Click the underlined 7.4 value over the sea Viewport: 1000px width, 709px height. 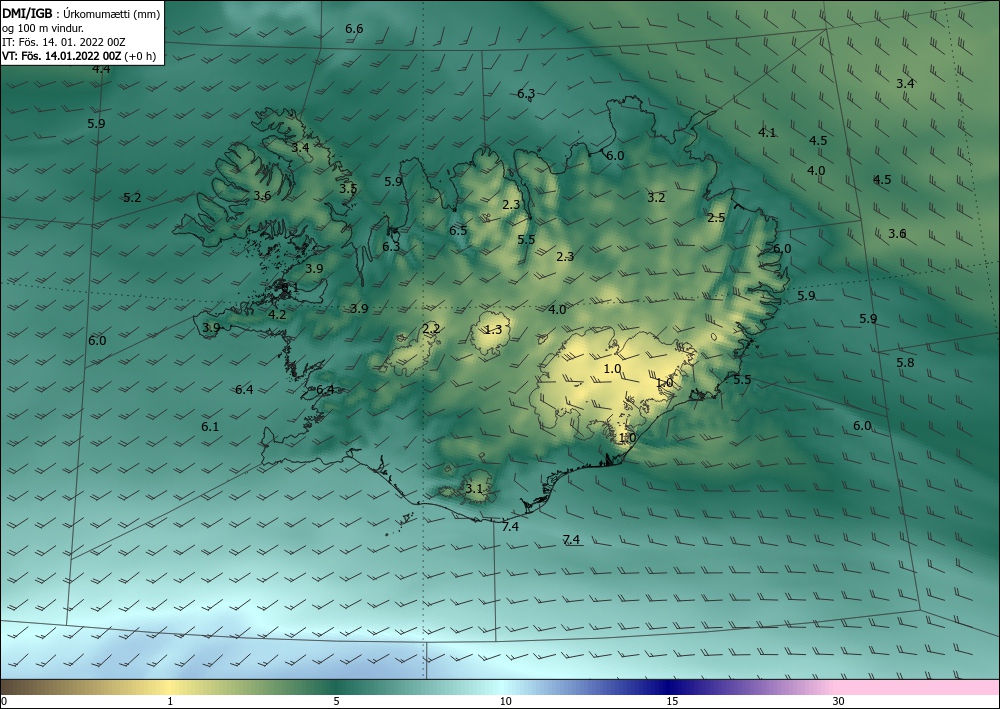coord(571,540)
